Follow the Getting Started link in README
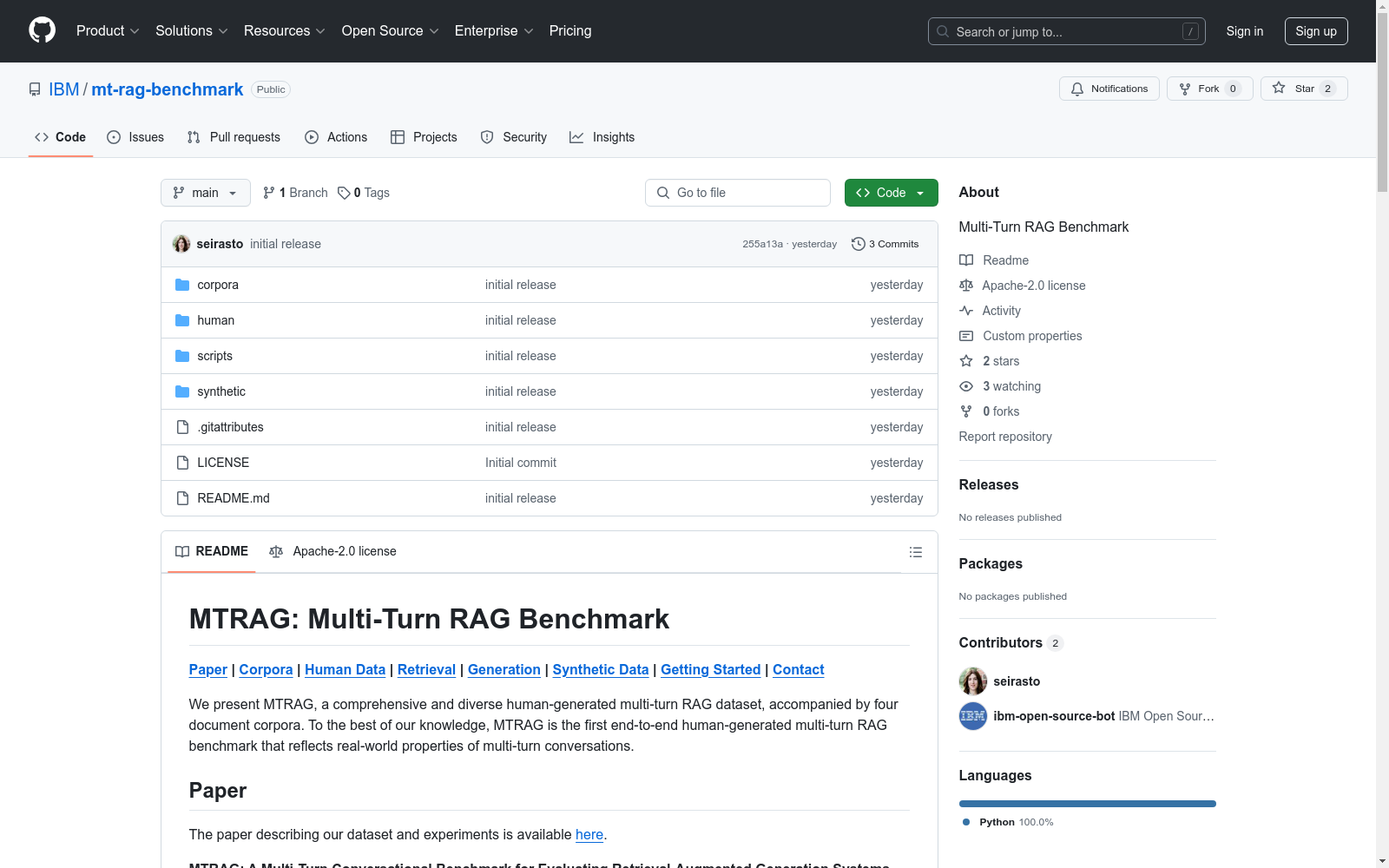This screenshot has height=868, width=1389. [711, 669]
